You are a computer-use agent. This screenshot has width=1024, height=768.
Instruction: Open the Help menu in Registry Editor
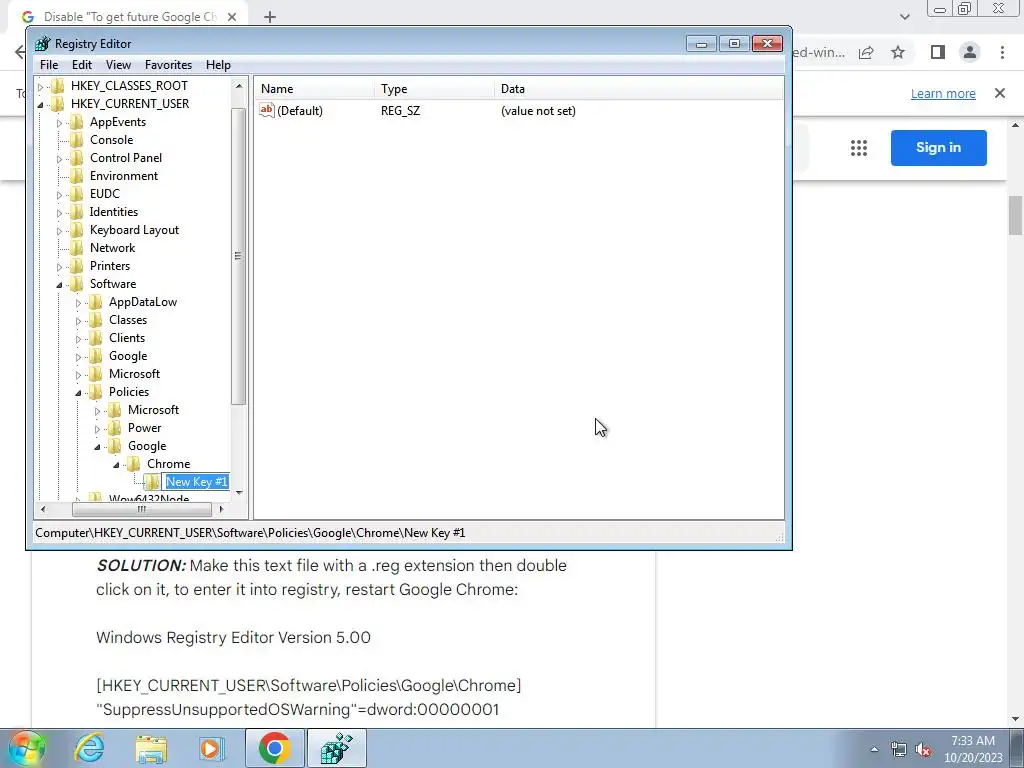point(218,65)
